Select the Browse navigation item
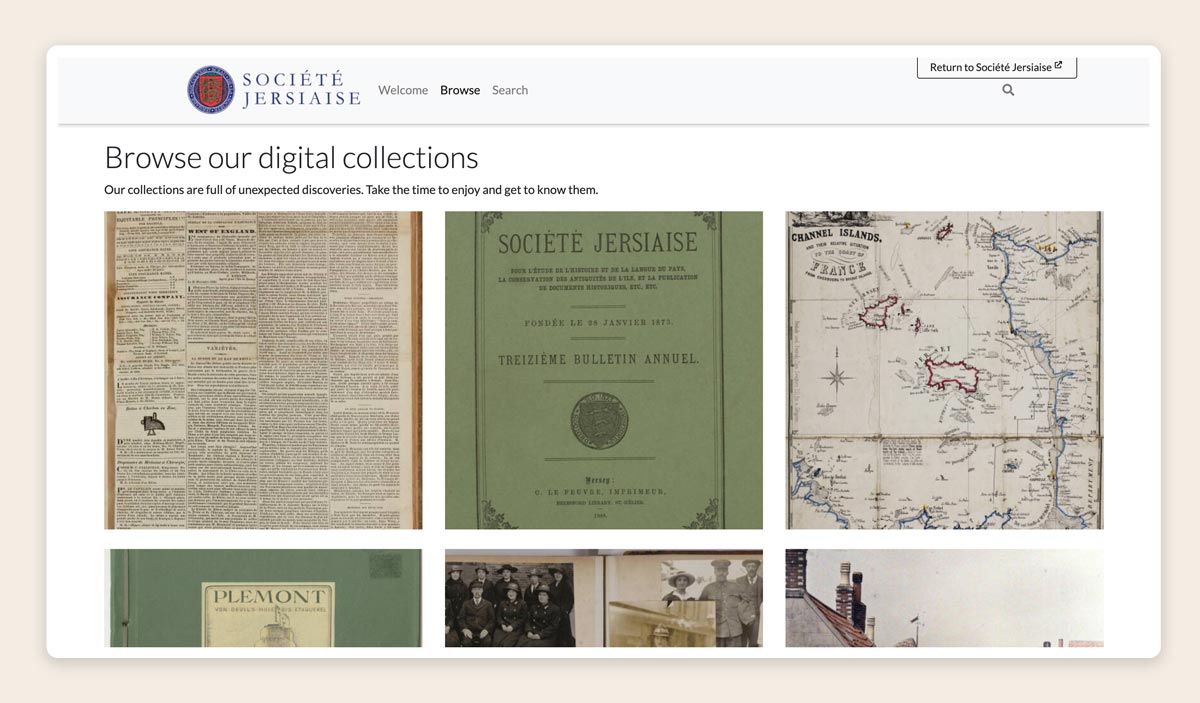This screenshot has height=703, width=1200. (x=460, y=90)
